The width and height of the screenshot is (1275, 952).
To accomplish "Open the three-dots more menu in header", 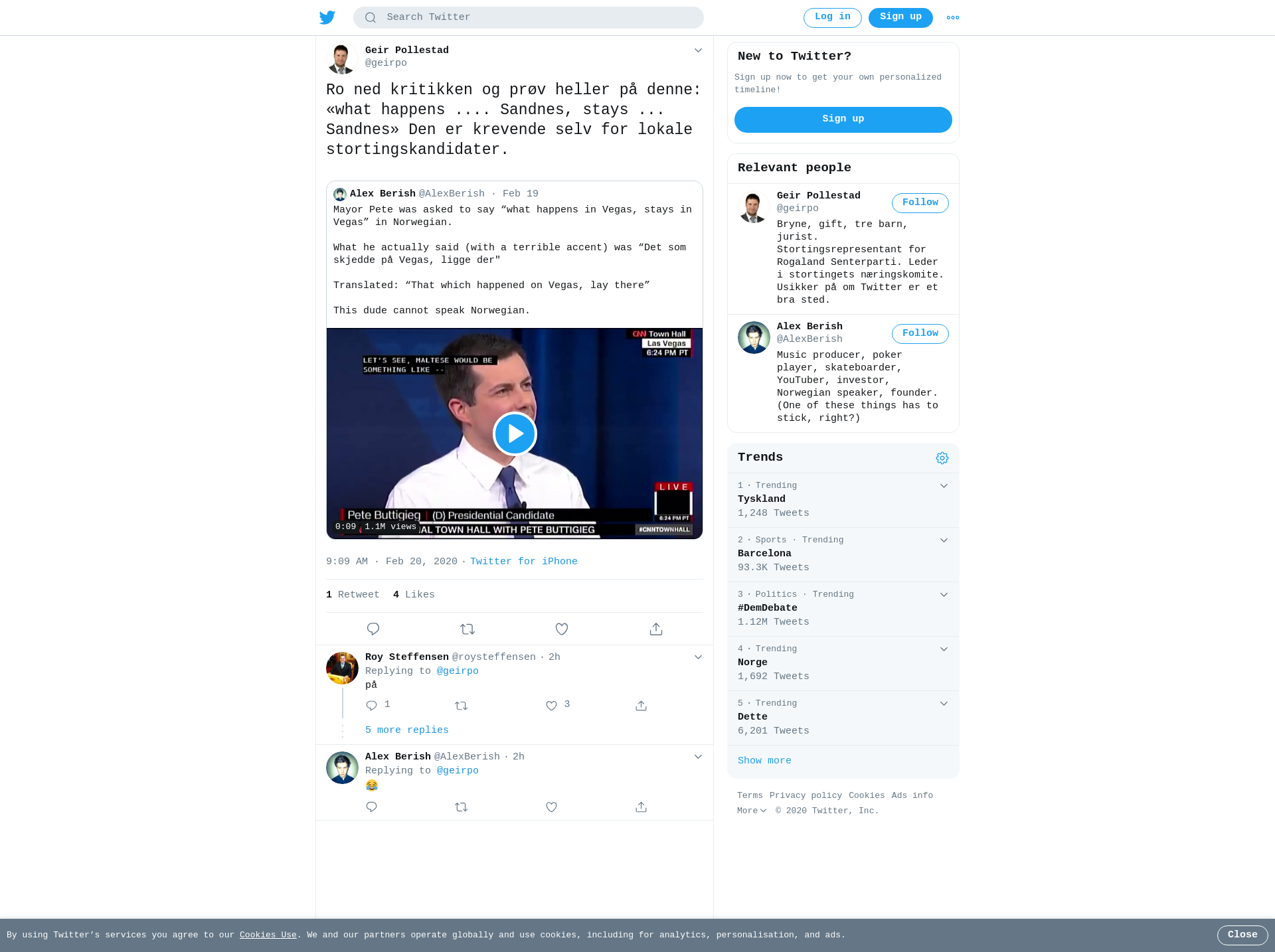I will 953,18.
